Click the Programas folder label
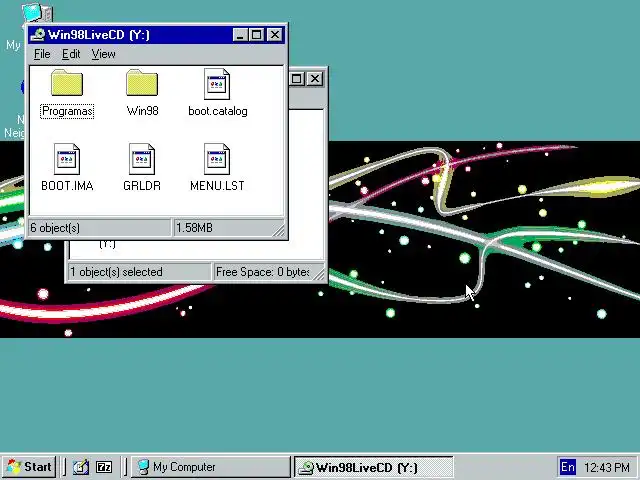640x480 pixels. pos(67,111)
